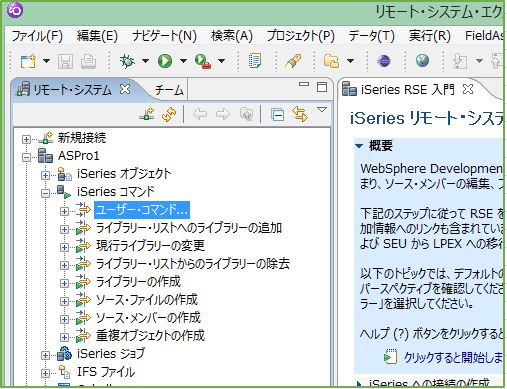Click the Collapse All icon
This screenshot has width=507, height=389.
(277, 115)
